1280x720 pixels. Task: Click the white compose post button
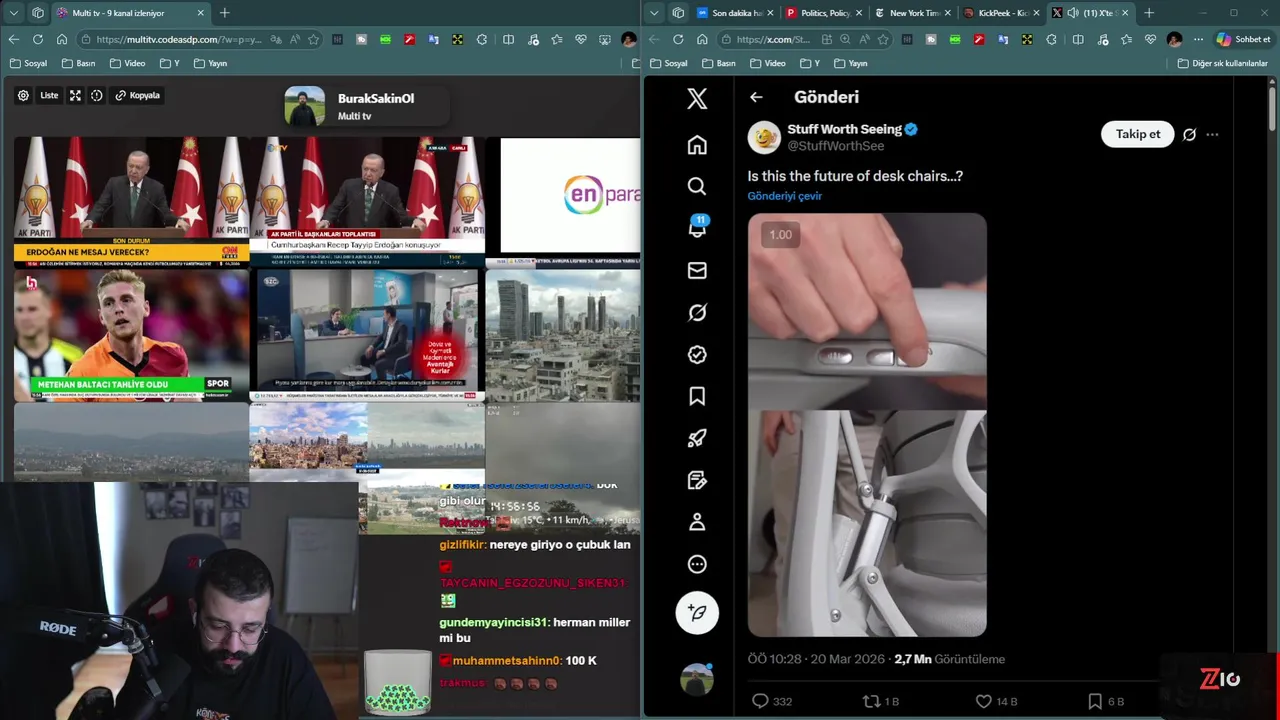tap(697, 612)
